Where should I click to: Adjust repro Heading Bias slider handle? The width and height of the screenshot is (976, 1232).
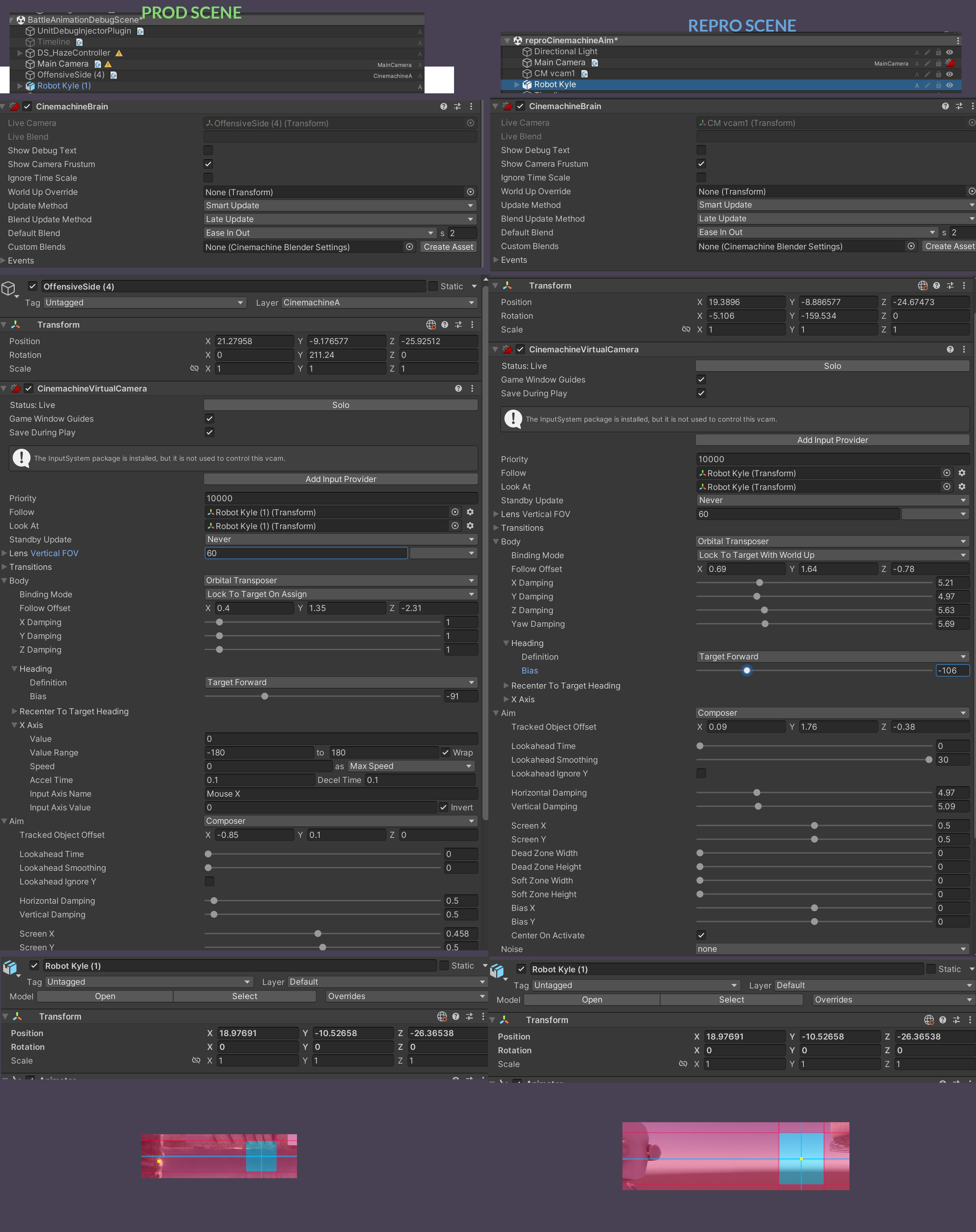(747, 671)
